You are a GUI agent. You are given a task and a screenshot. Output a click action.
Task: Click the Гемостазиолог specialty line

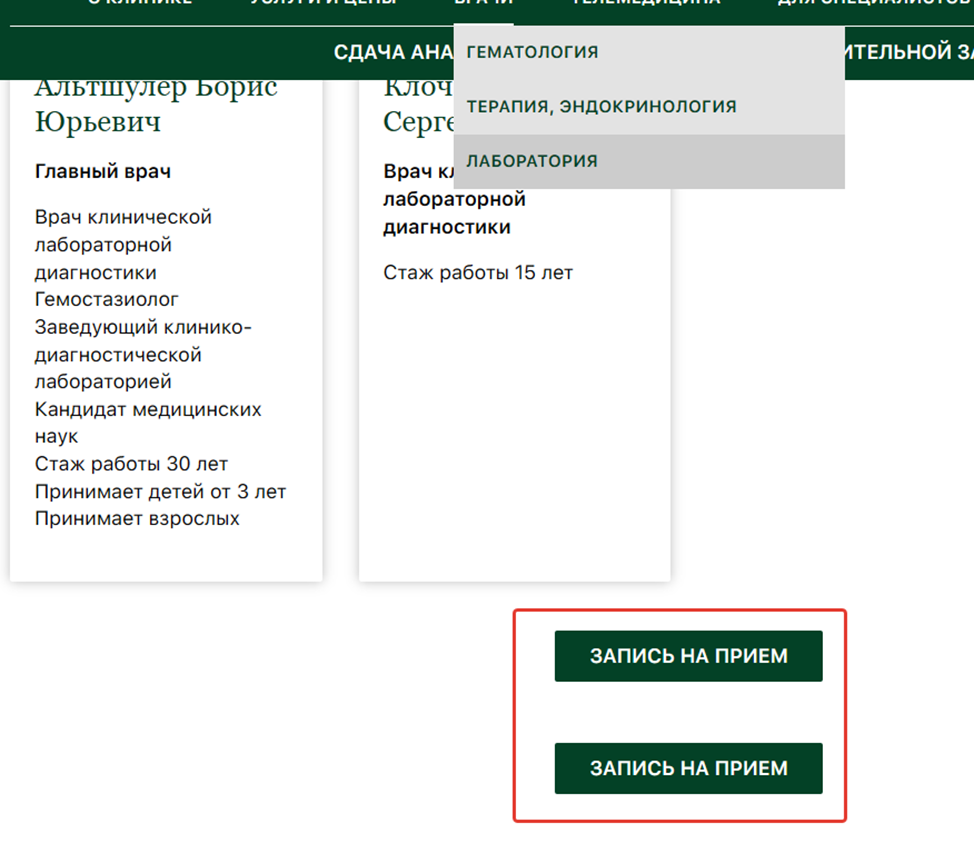pos(106,299)
